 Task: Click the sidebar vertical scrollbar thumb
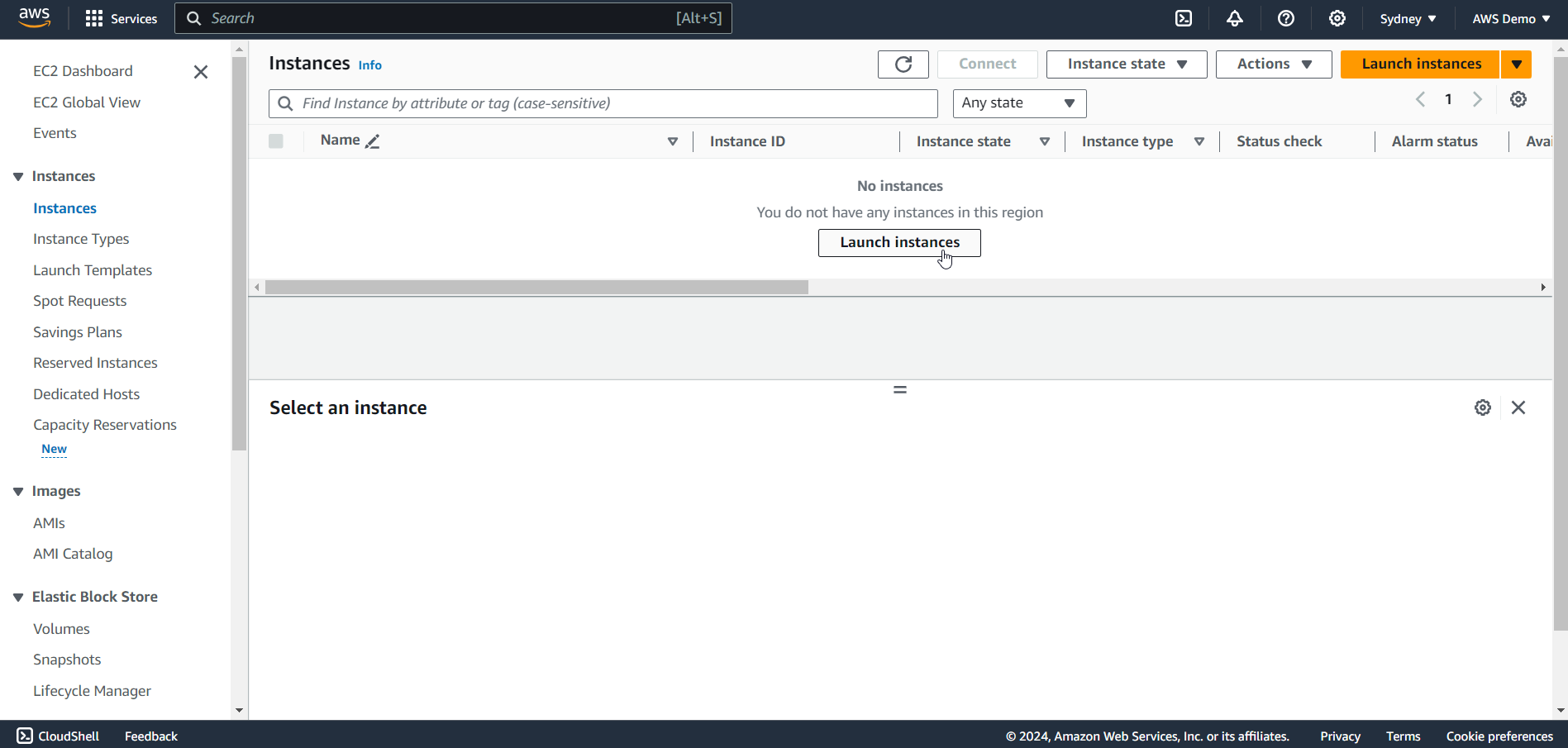pyautogui.click(x=240, y=254)
